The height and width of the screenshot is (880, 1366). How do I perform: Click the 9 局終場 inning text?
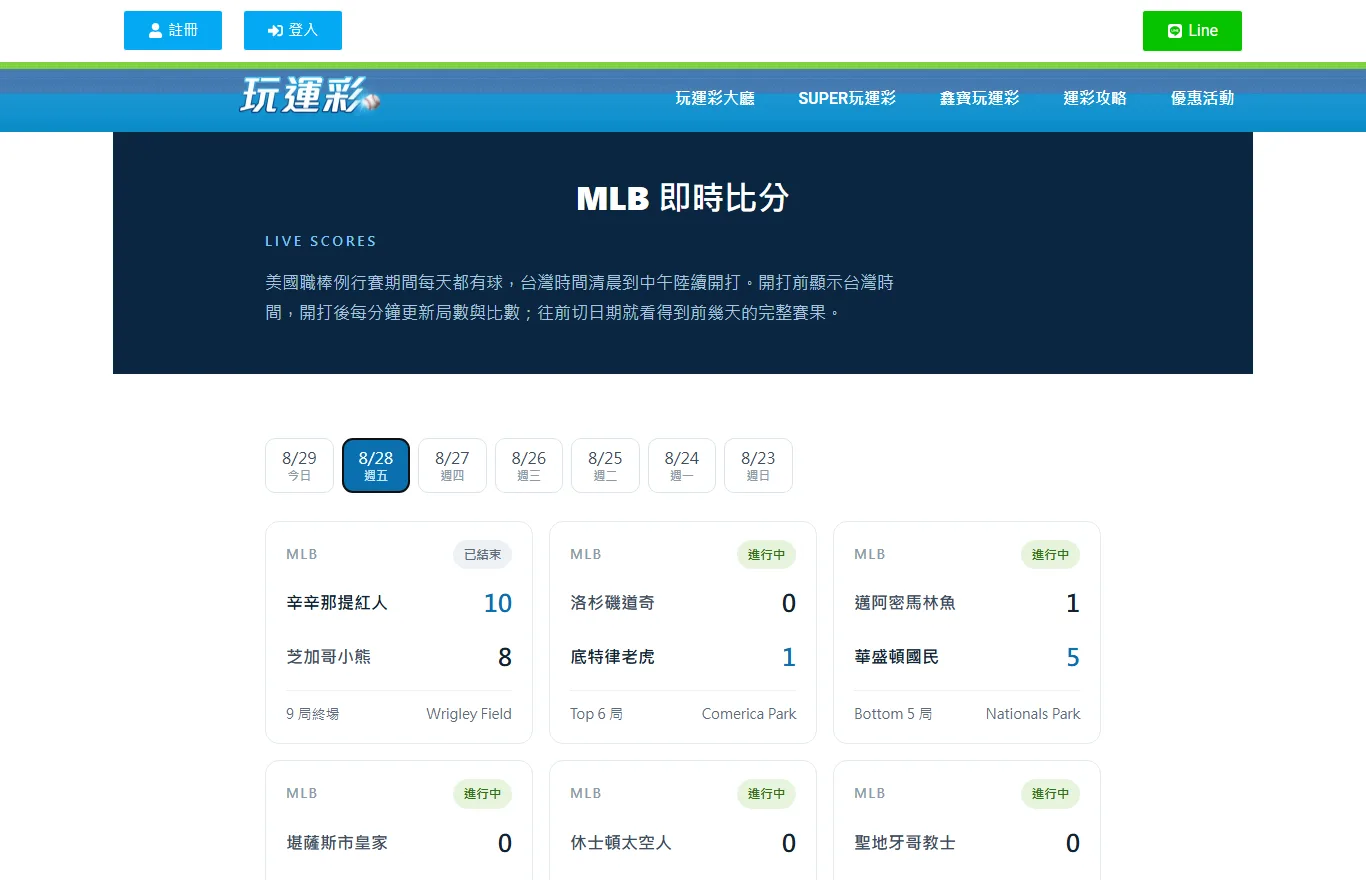tap(313, 714)
